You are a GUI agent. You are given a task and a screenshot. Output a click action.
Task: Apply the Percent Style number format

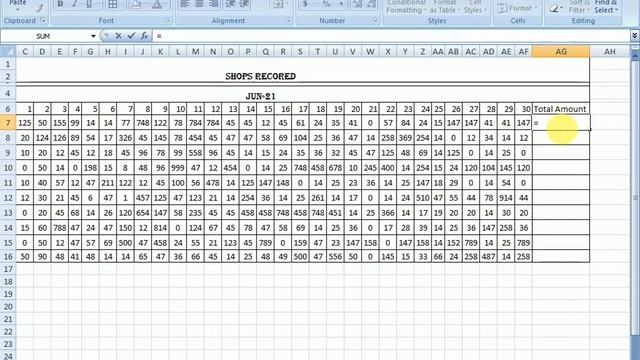[327, 4]
